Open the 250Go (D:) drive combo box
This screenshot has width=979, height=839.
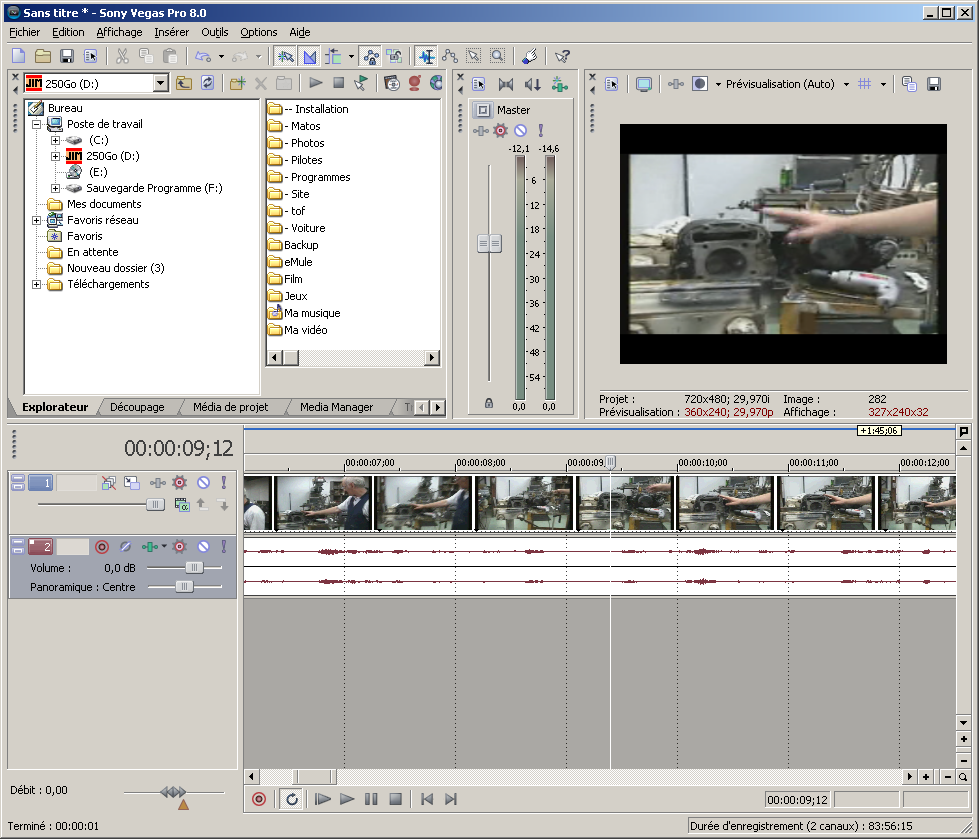pyautogui.click(x=97, y=83)
